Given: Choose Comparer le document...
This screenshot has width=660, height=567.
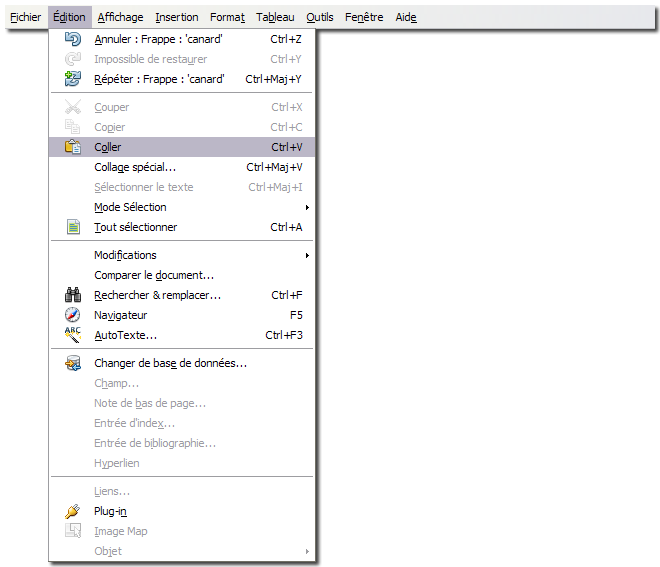Looking at the screenshot, I should pos(182,275).
